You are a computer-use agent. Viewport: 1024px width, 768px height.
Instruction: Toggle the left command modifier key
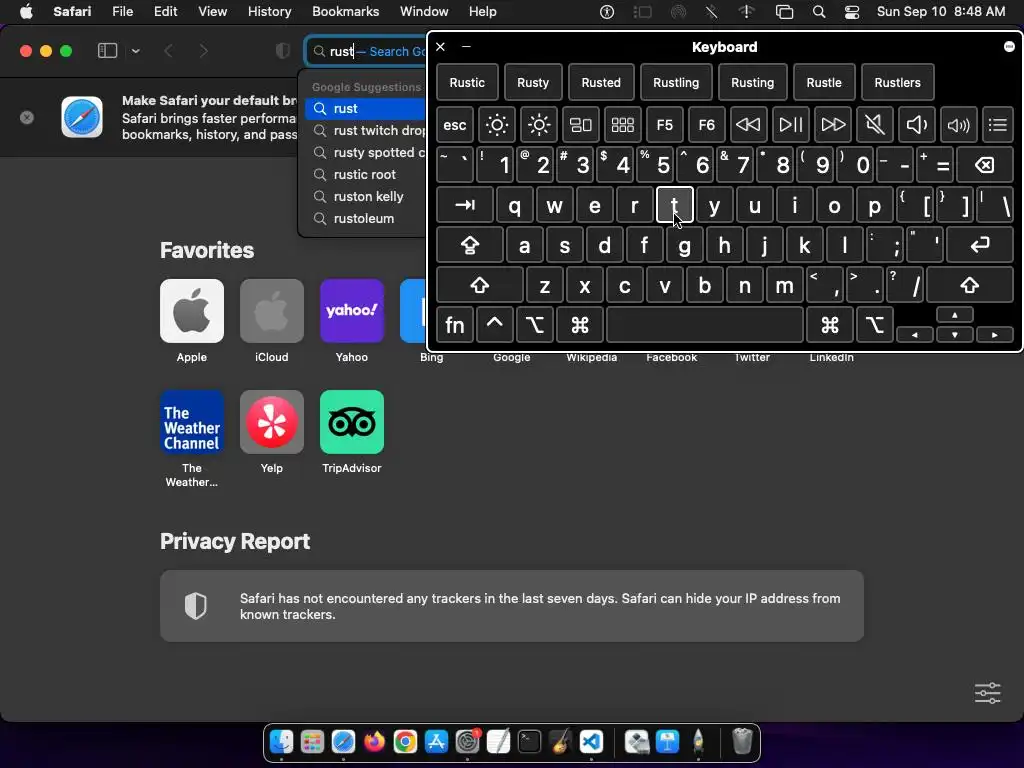click(580, 325)
